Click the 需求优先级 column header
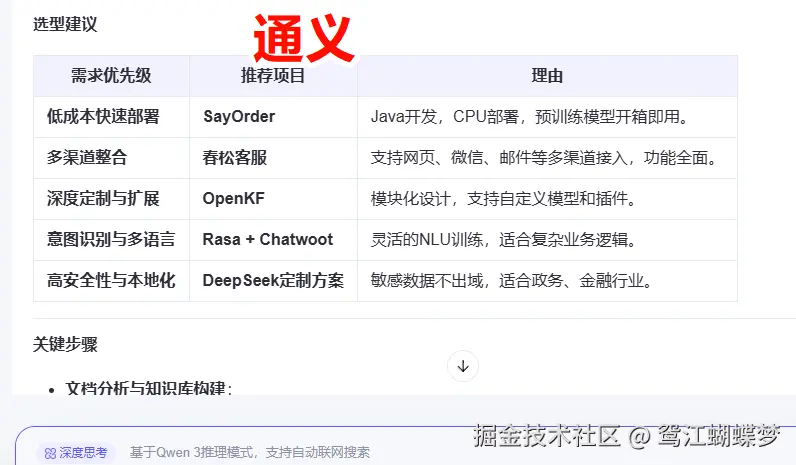796x465 pixels. [111, 76]
